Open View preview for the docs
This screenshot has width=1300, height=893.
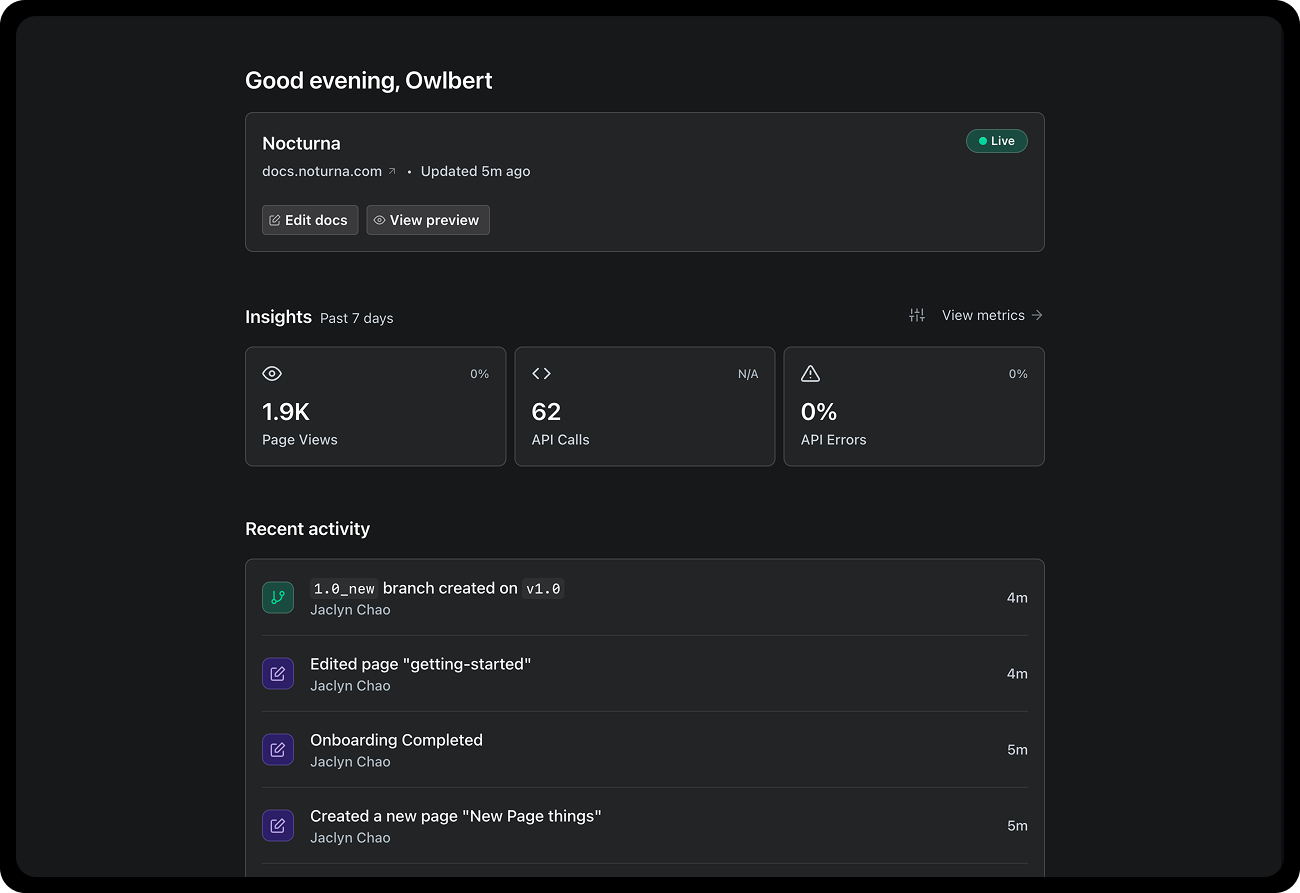click(428, 220)
